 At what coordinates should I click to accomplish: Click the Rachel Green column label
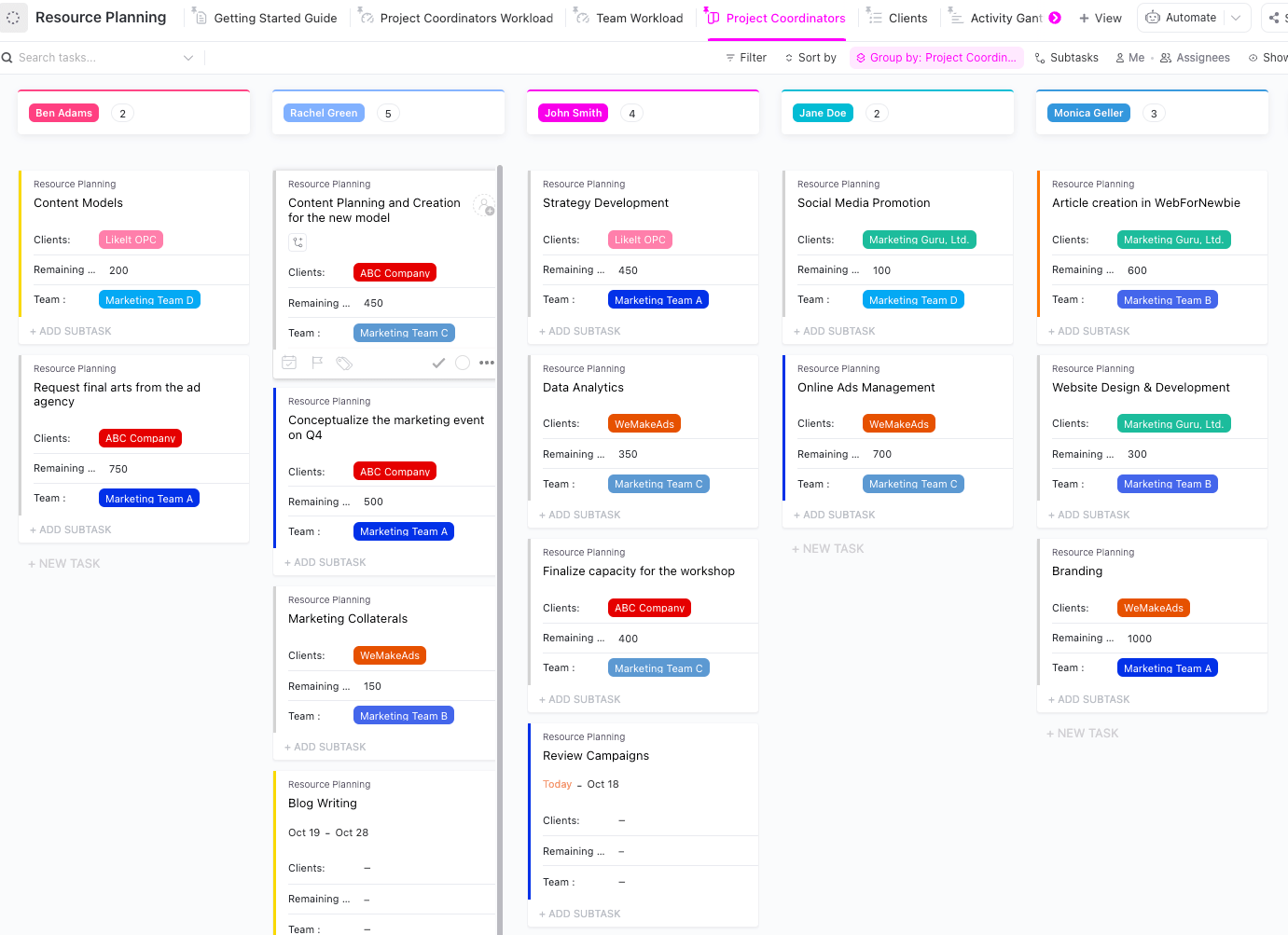click(x=324, y=113)
